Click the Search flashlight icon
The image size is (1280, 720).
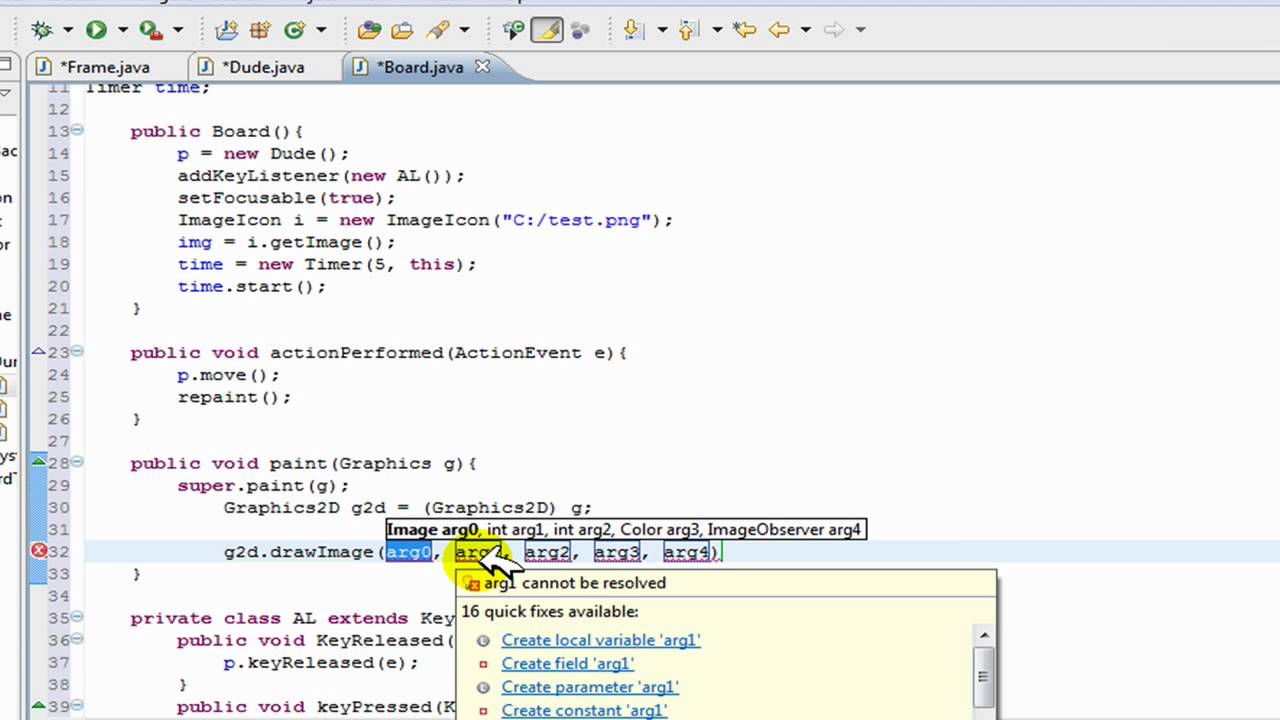click(436, 30)
